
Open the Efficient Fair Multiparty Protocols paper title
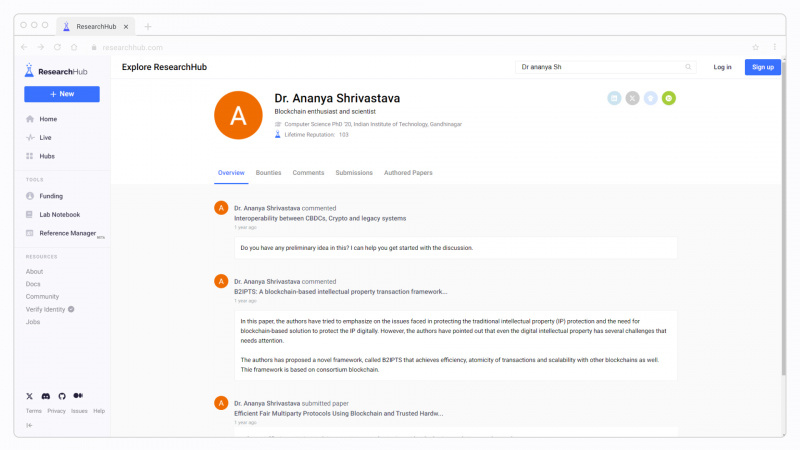click(338, 414)
